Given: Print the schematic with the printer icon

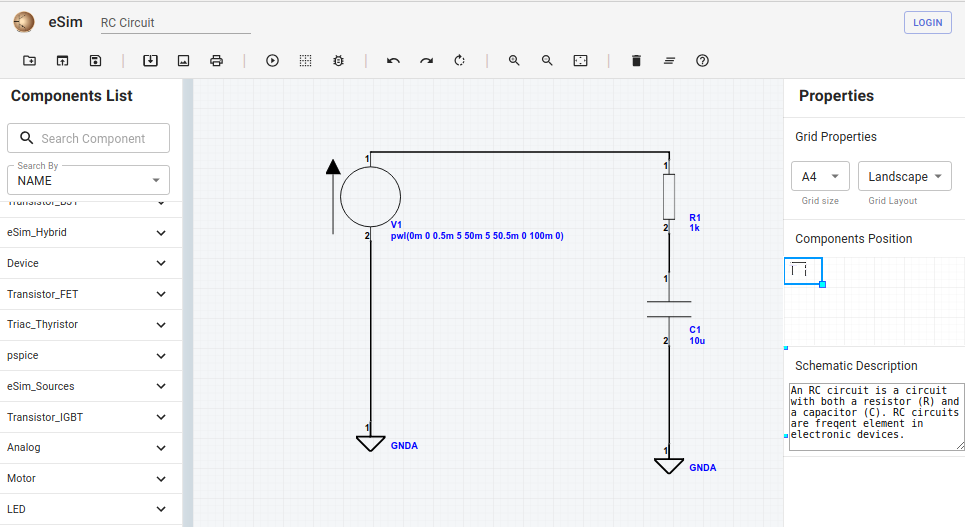Looking at the screenshot, I should click(216, 60).
